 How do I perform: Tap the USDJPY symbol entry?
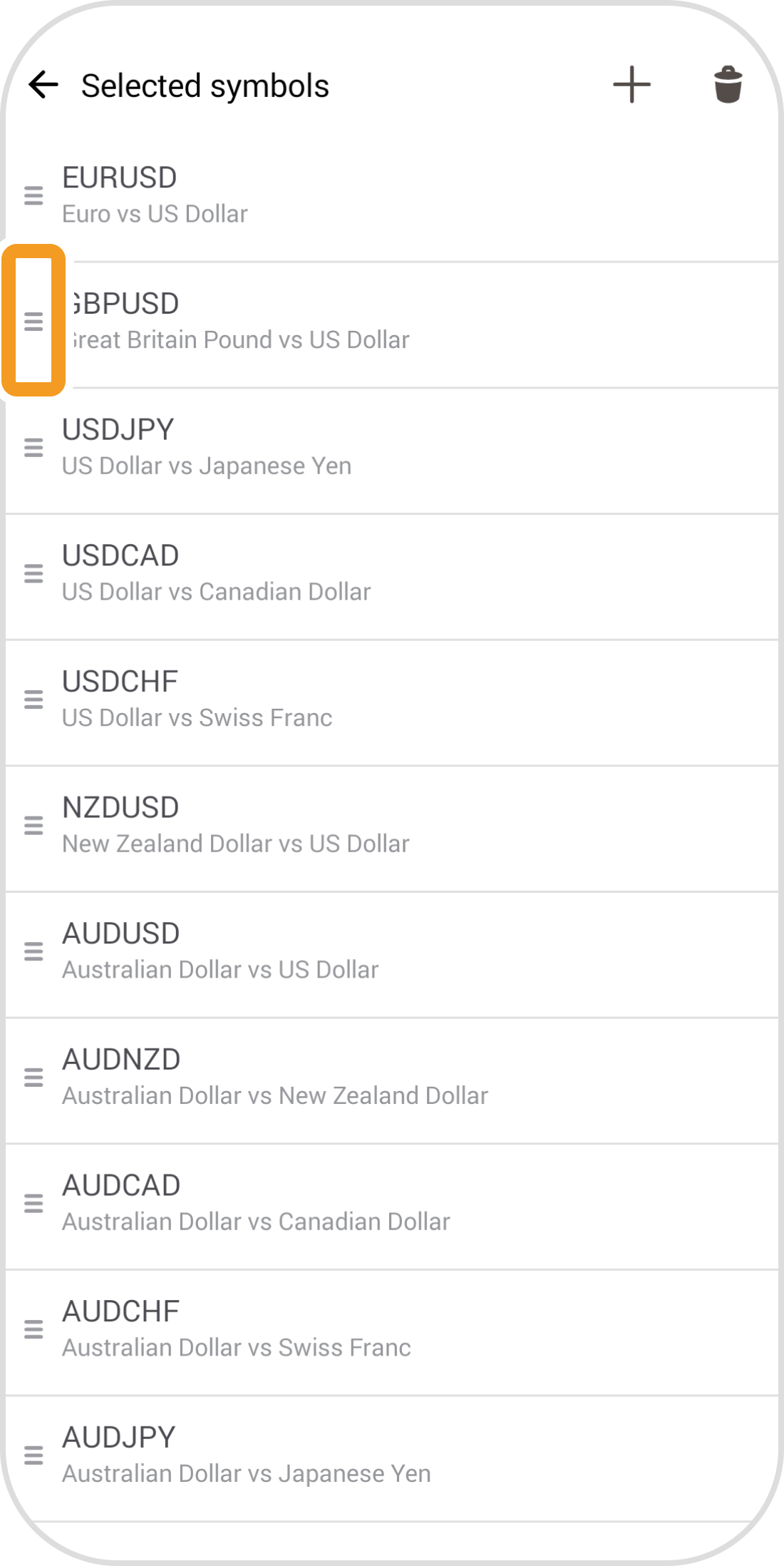(x=392, y=448)
